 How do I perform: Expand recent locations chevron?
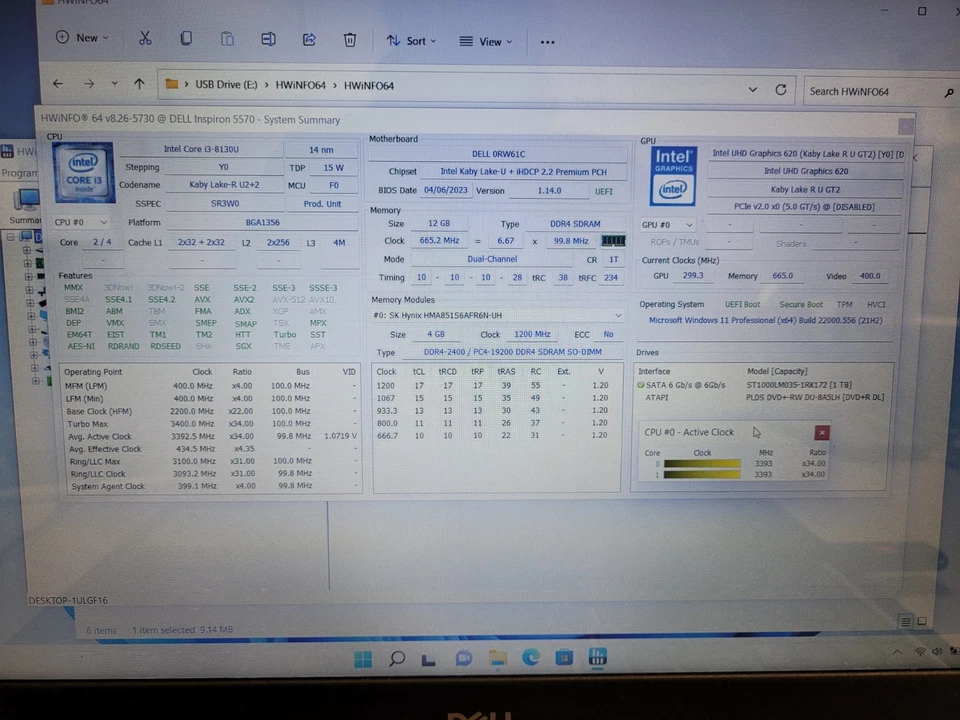pos(114,83)
